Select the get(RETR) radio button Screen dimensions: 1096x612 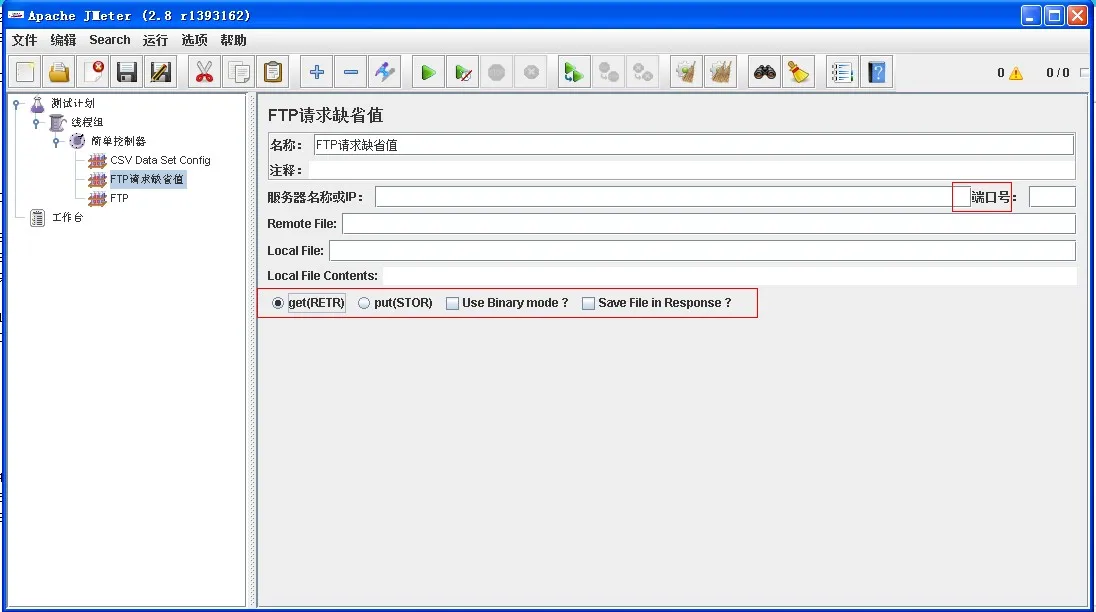click(x=277, y=303)
